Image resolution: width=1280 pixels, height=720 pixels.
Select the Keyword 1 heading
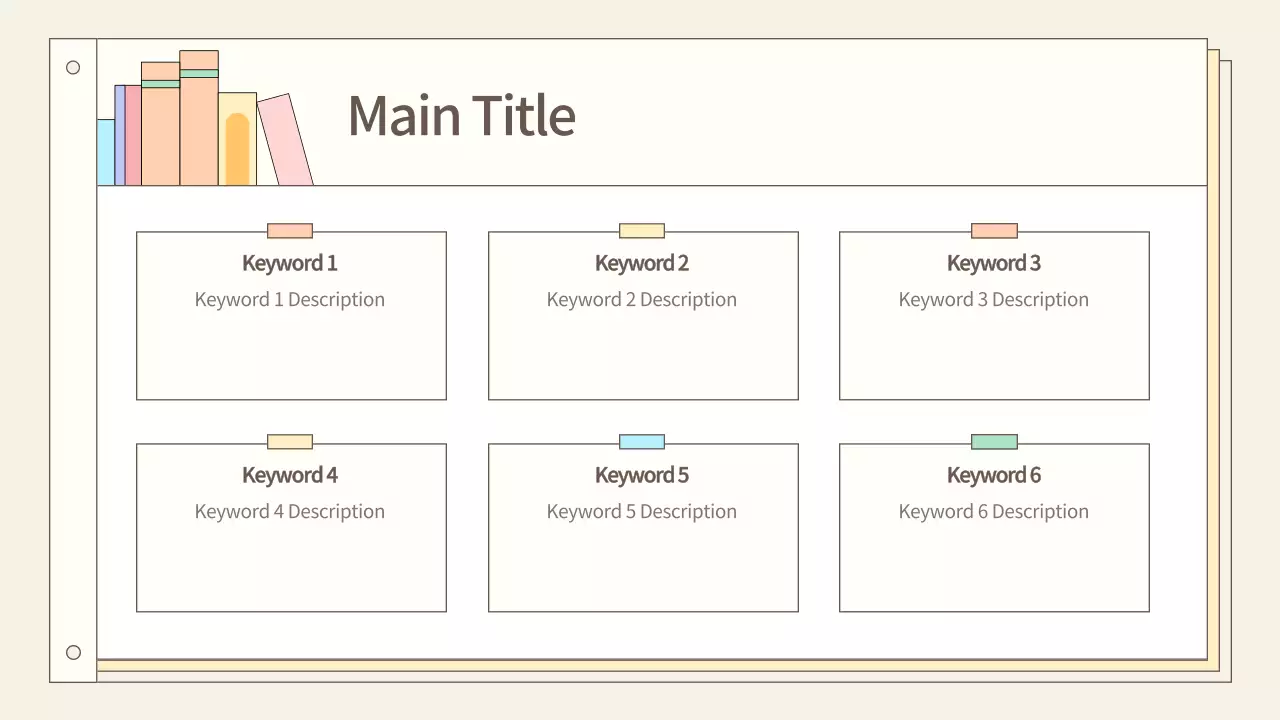[290, 263]
